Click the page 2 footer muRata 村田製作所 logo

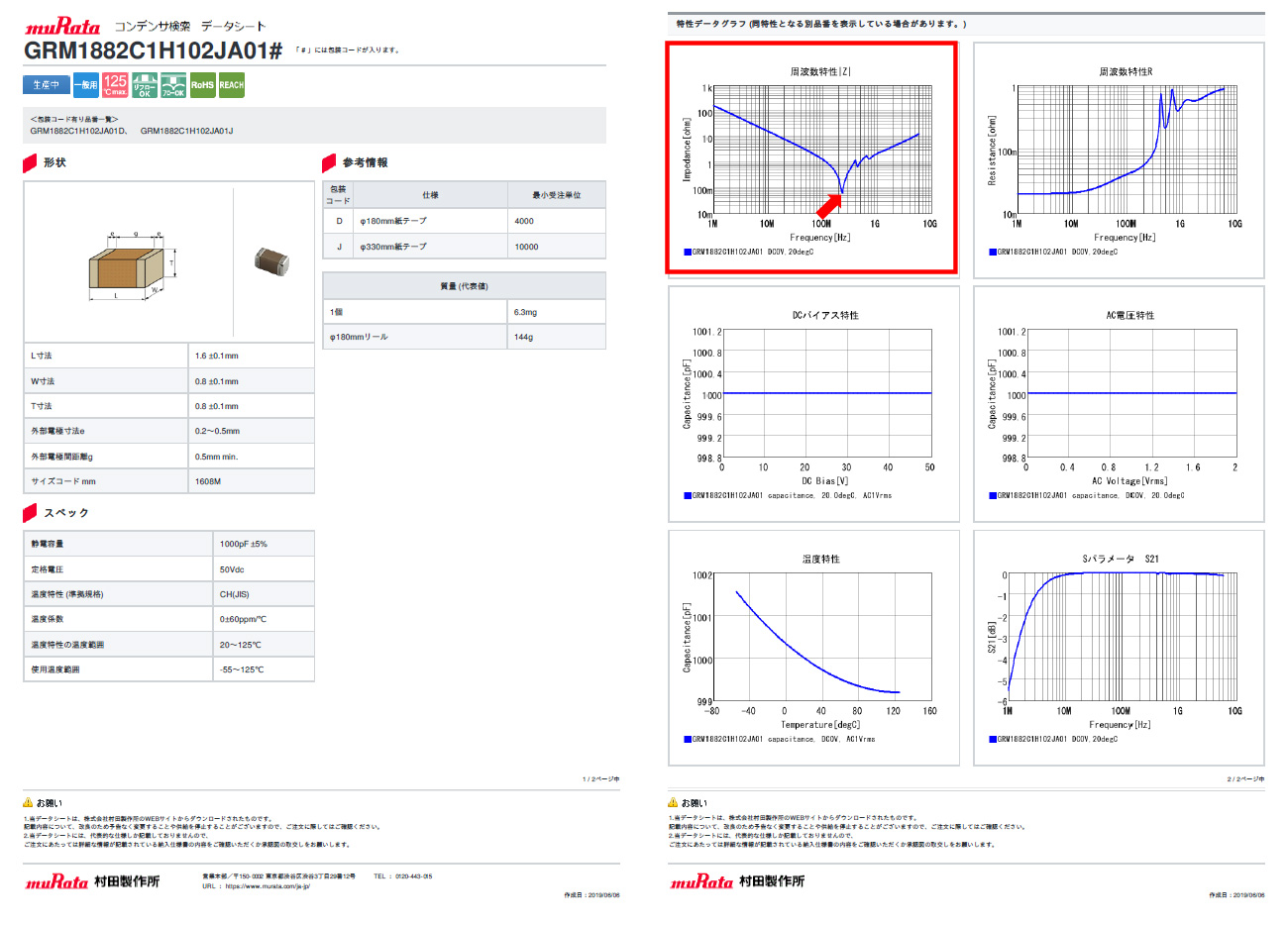[x=737, y=881]
